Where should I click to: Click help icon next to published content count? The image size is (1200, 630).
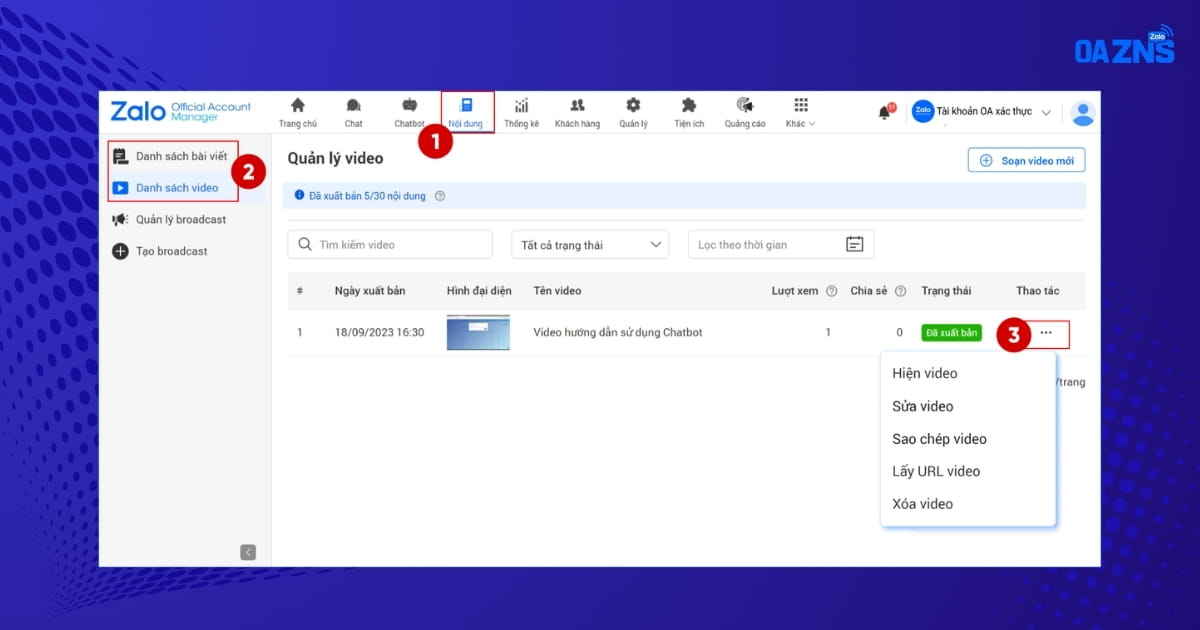coord(440,196)
